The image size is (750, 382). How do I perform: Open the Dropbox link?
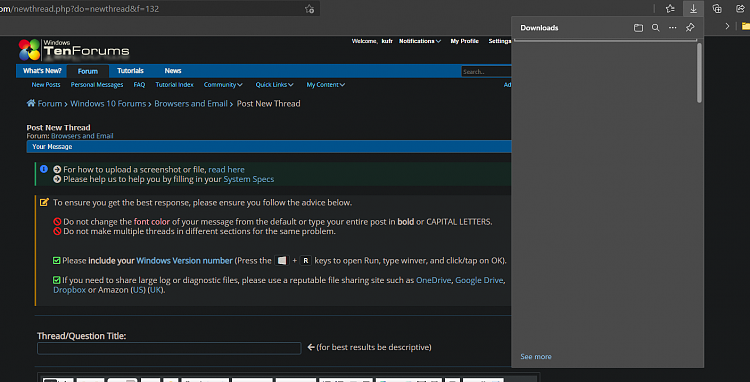(69, 290)
